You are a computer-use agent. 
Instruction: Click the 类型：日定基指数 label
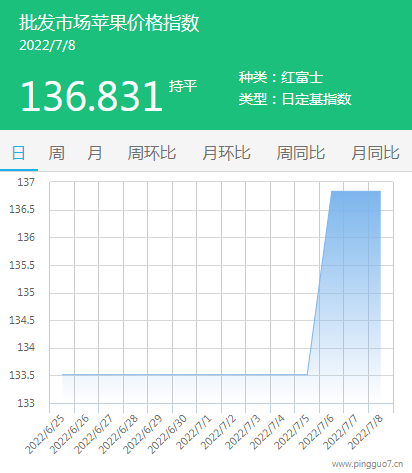295,99
